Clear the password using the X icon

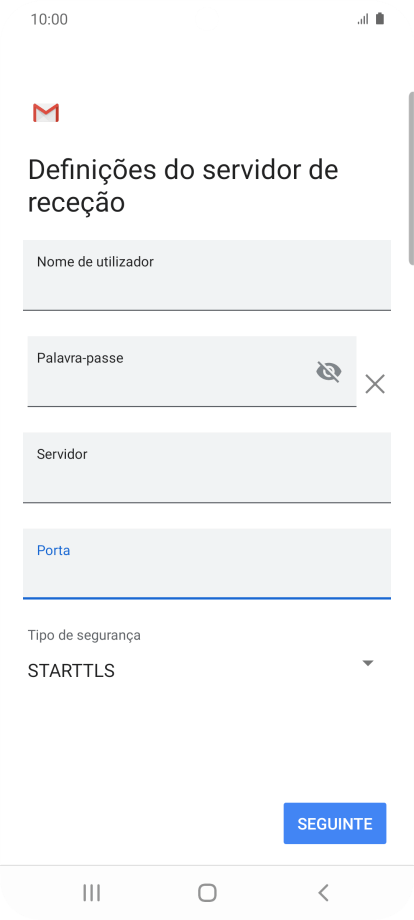375,384
